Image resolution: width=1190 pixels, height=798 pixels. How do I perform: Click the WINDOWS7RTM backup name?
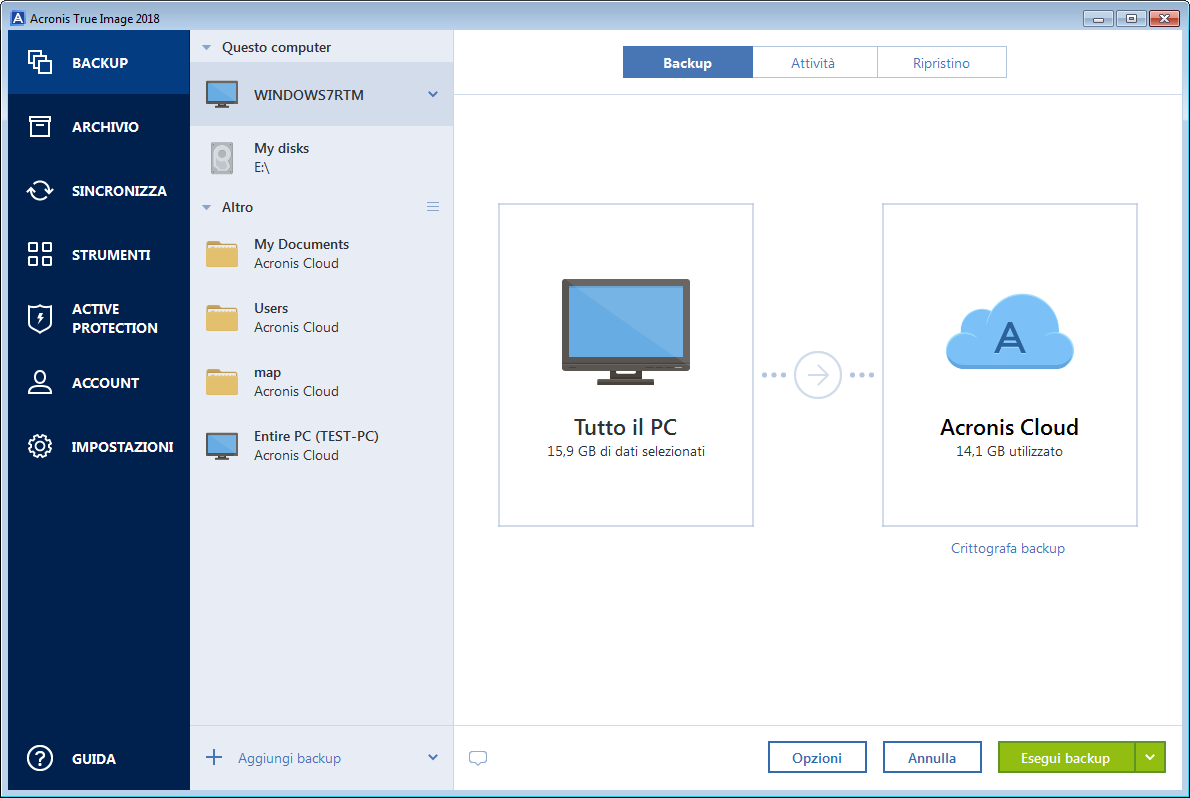(x=309, y=95)
